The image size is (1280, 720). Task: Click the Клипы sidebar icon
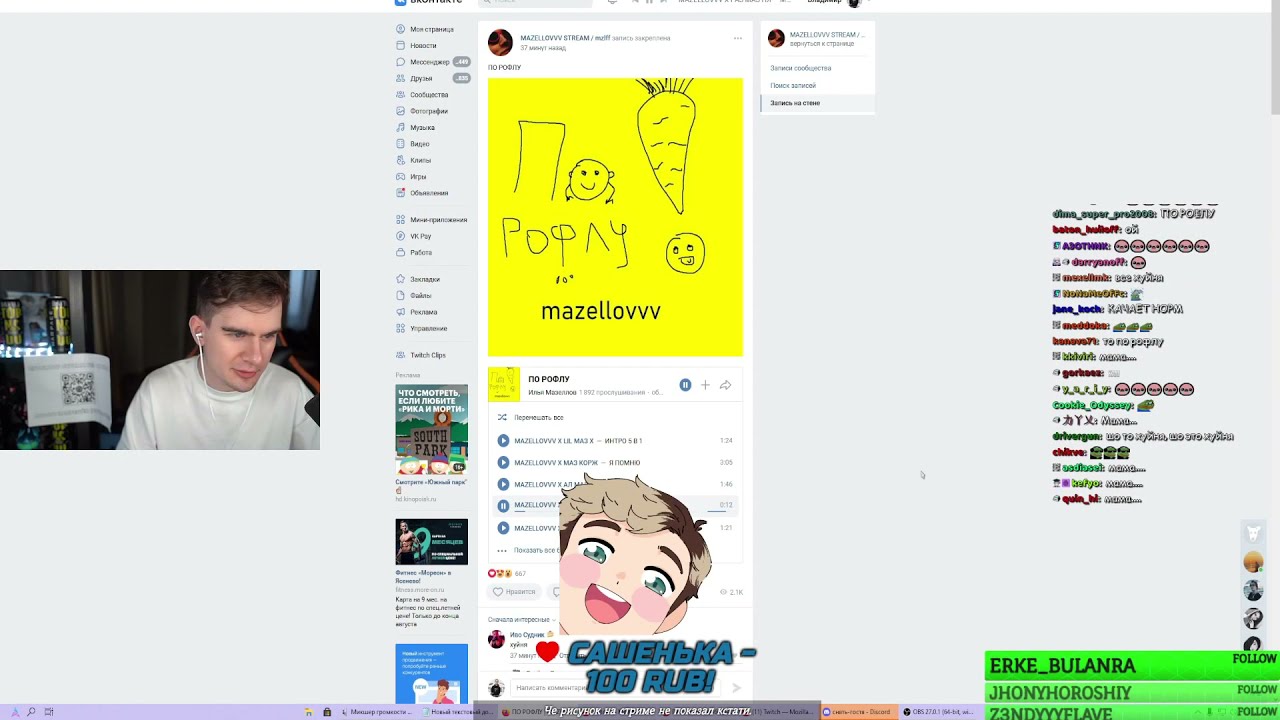click(401, 160)
